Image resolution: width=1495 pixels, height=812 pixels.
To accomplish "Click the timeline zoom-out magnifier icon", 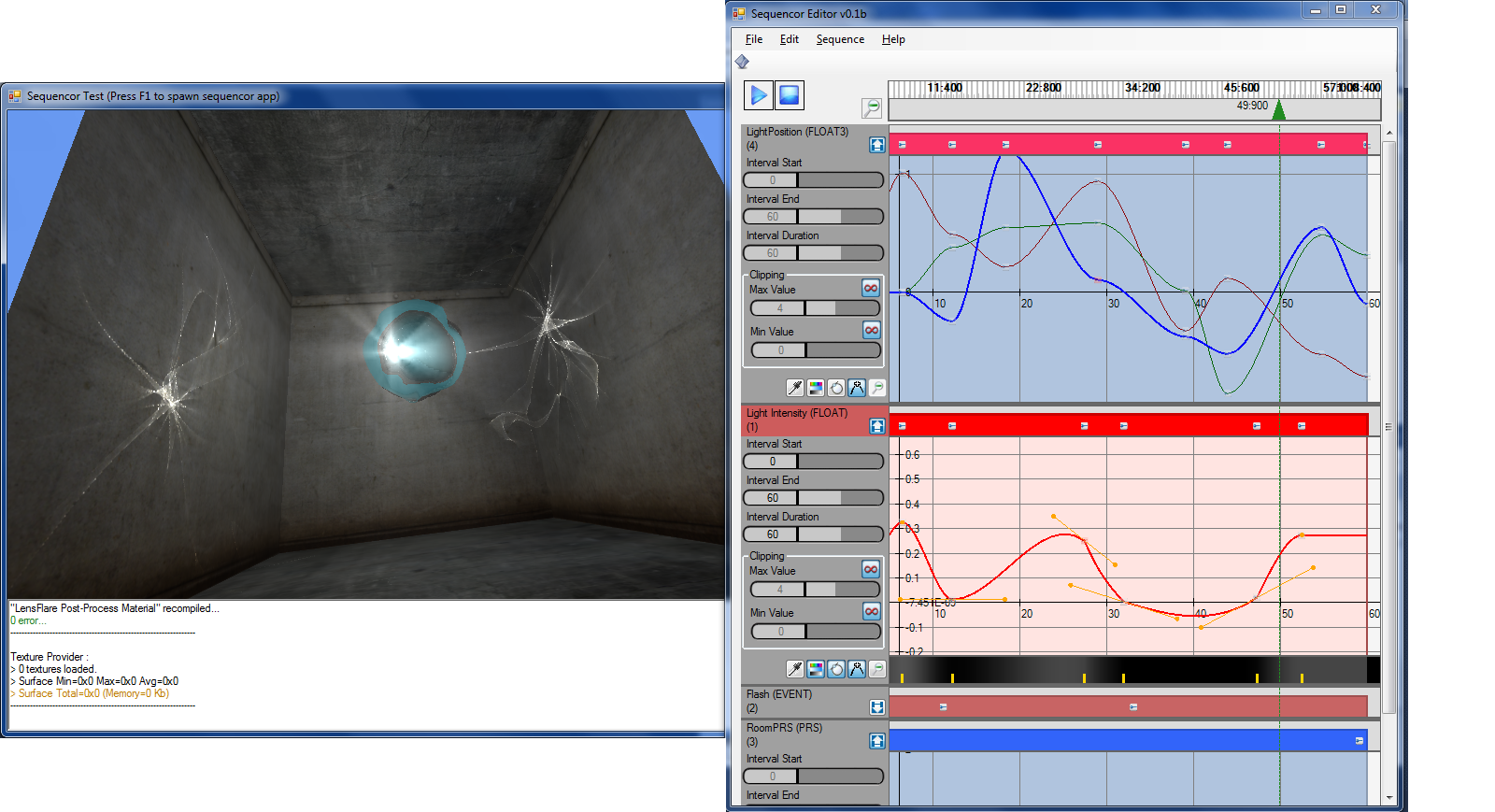I will (x=872, y=108).
